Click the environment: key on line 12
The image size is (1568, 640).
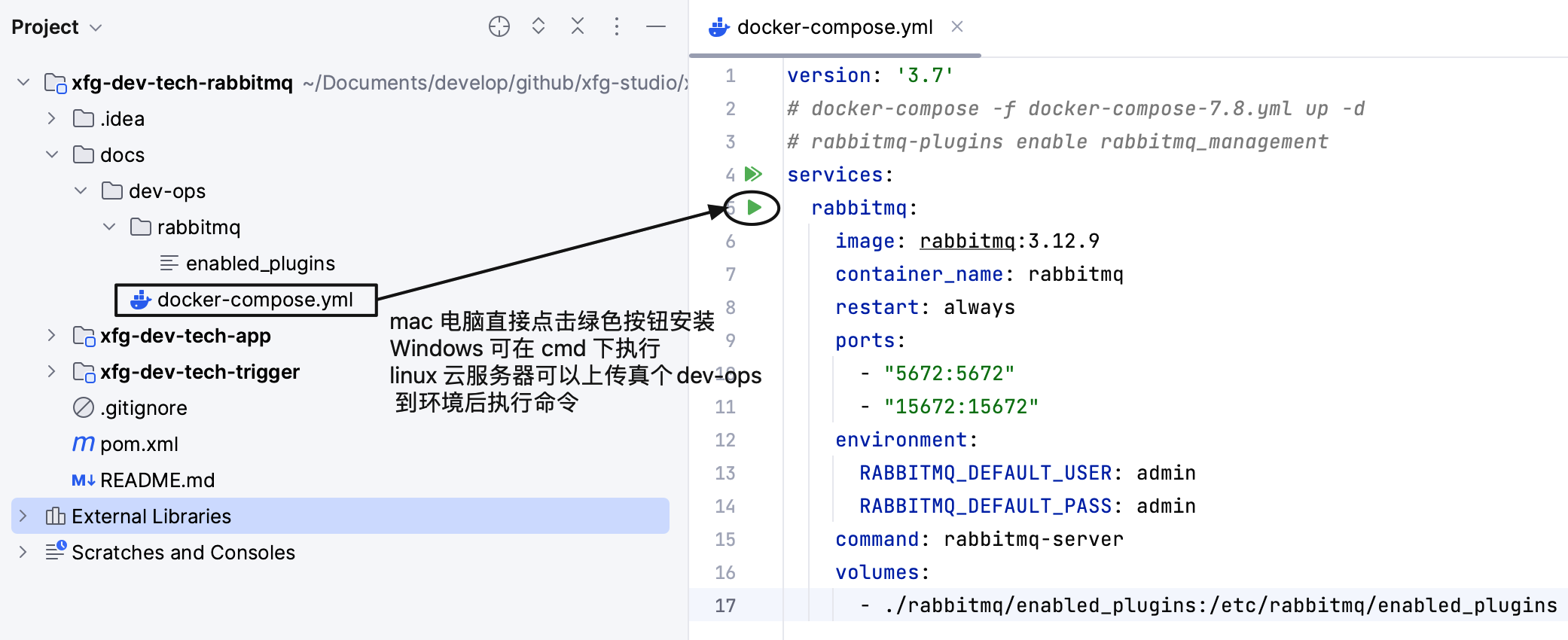(906, 440)
